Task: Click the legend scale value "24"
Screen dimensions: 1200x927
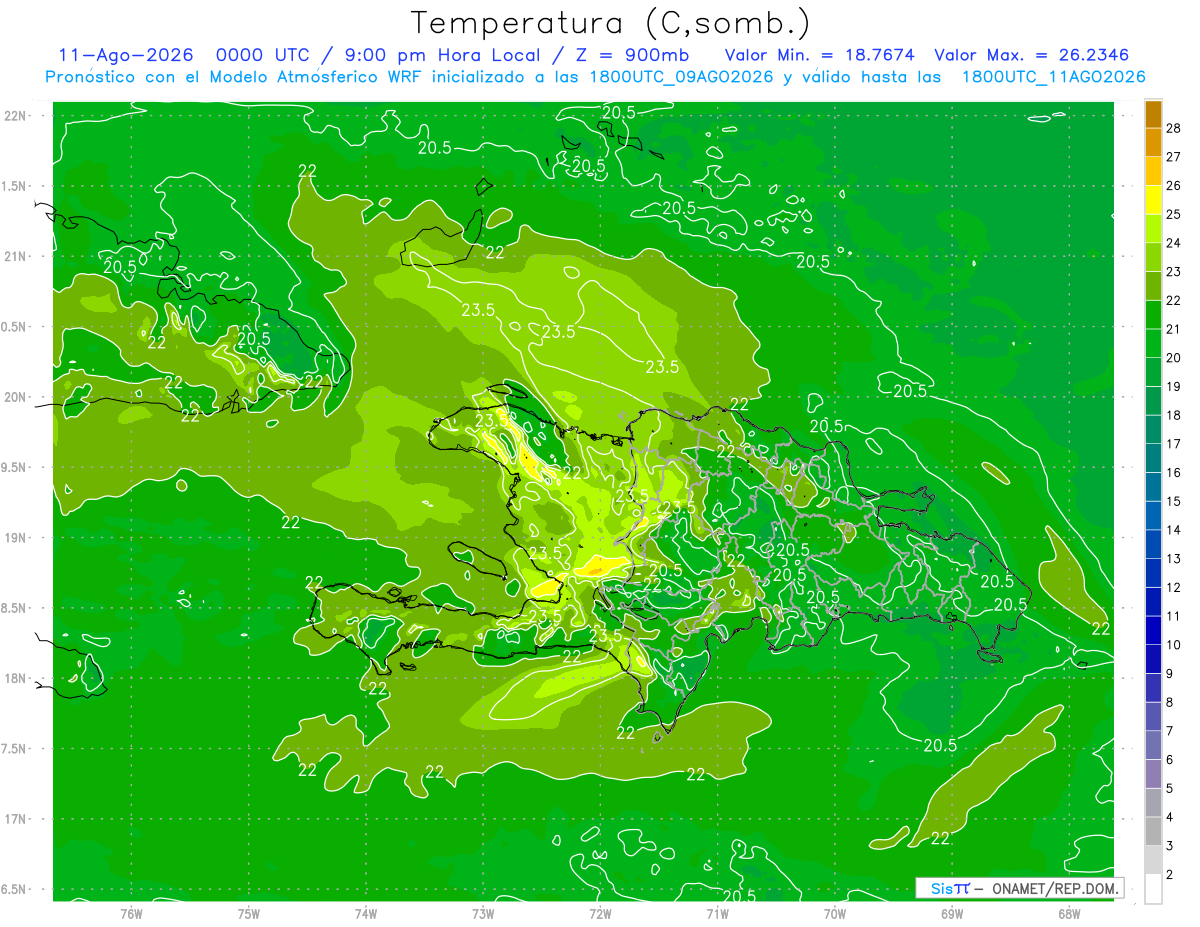Action: [1174, 243]
